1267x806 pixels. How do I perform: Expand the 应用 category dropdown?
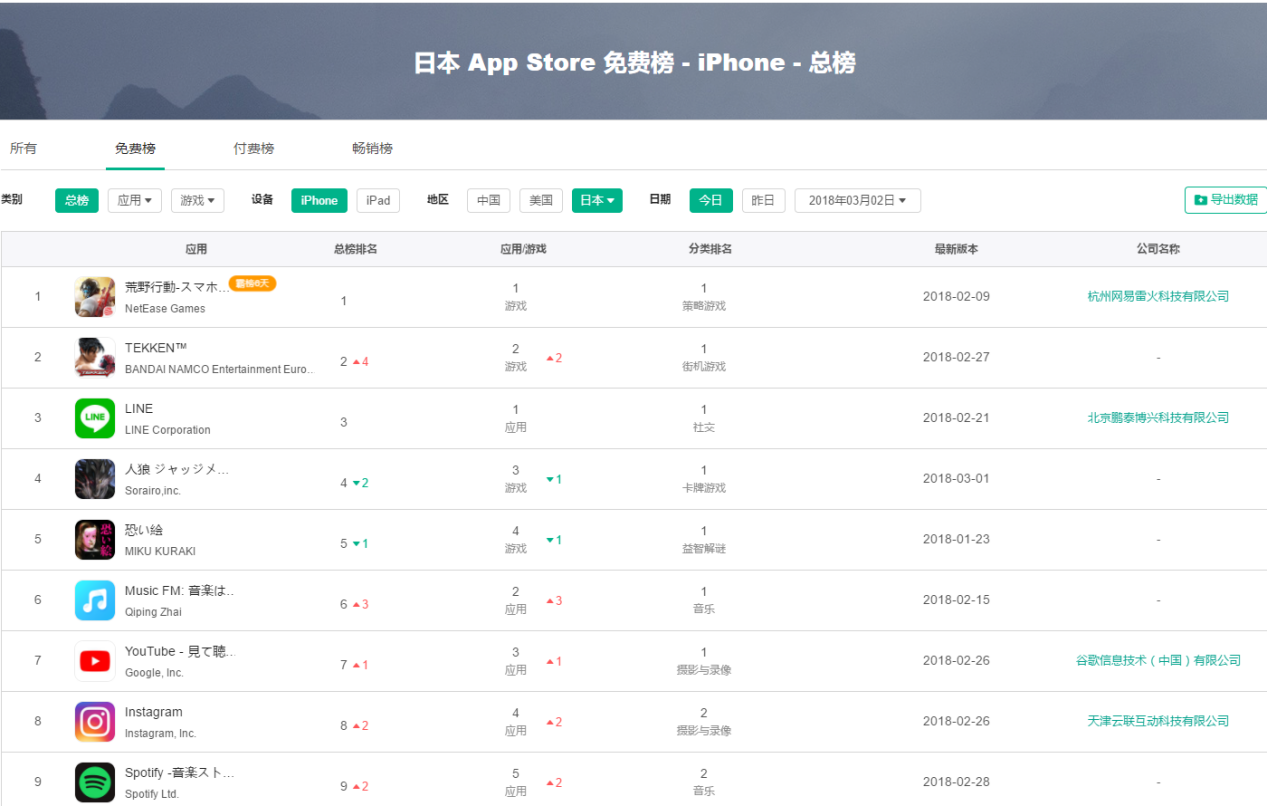click(x=134, y=200)
